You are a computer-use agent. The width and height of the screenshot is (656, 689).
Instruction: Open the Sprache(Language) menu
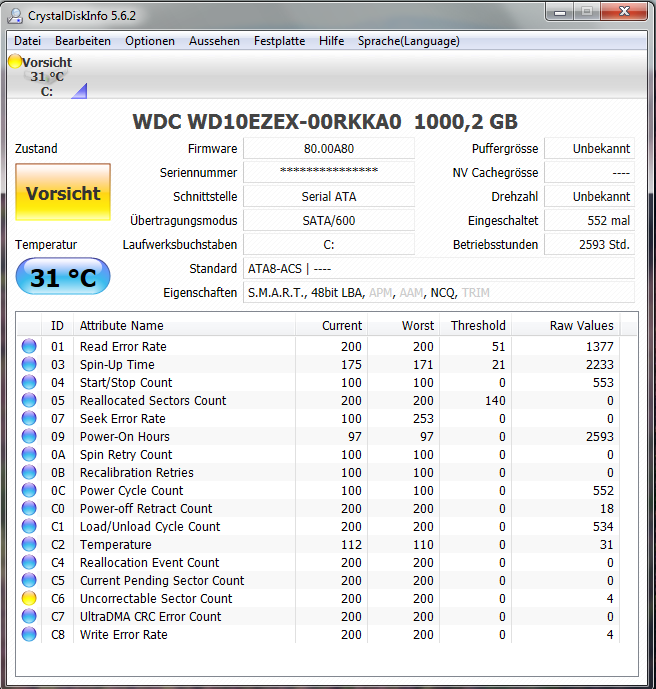point(409,41)
